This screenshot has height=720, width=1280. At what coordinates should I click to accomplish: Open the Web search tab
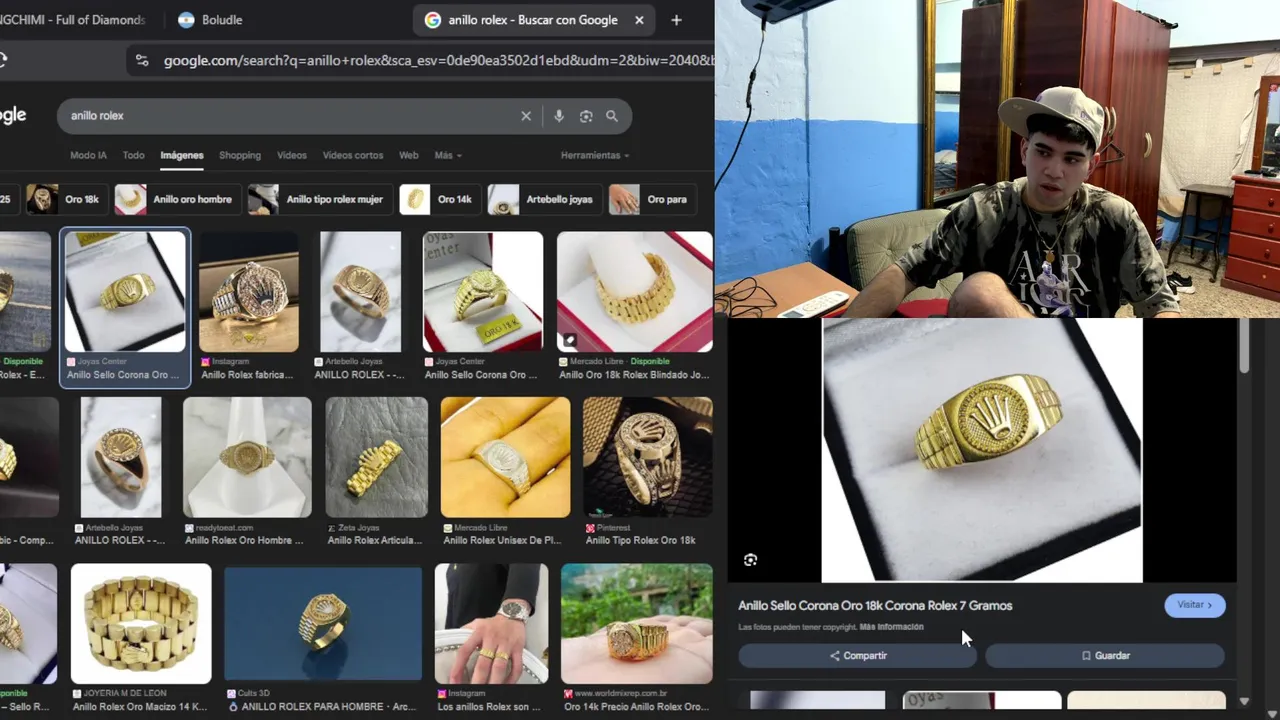(409, 155)
